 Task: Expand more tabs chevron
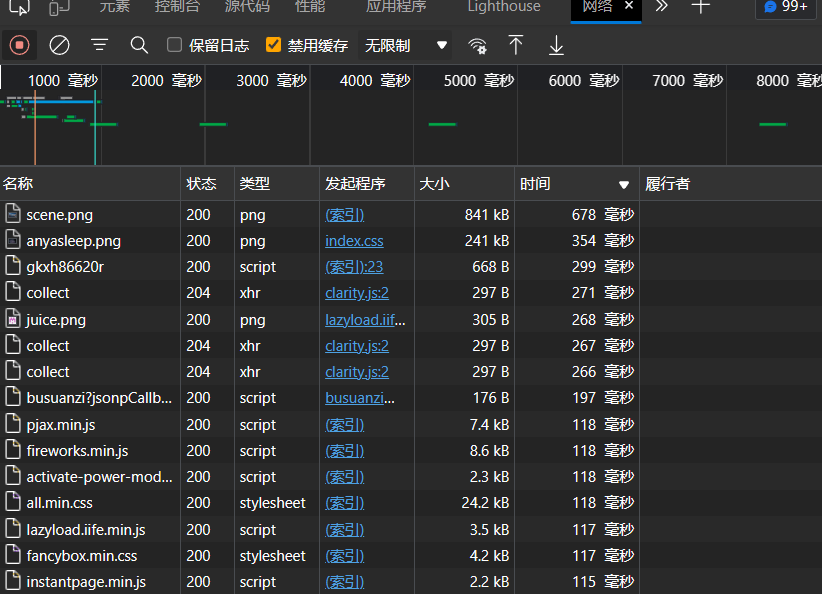coord(661,6)
